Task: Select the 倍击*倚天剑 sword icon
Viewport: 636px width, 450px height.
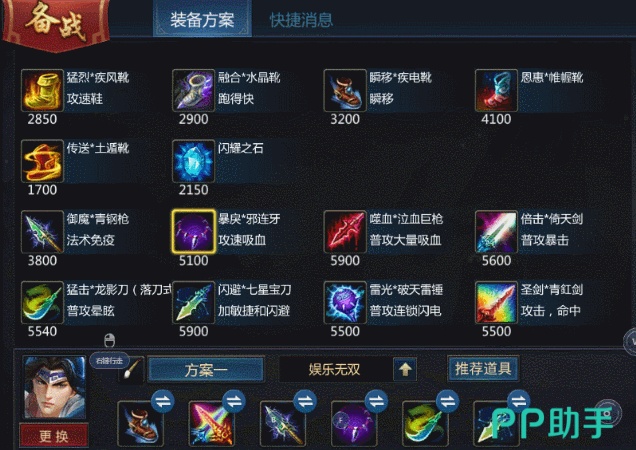Action: (x=496, y=232)
